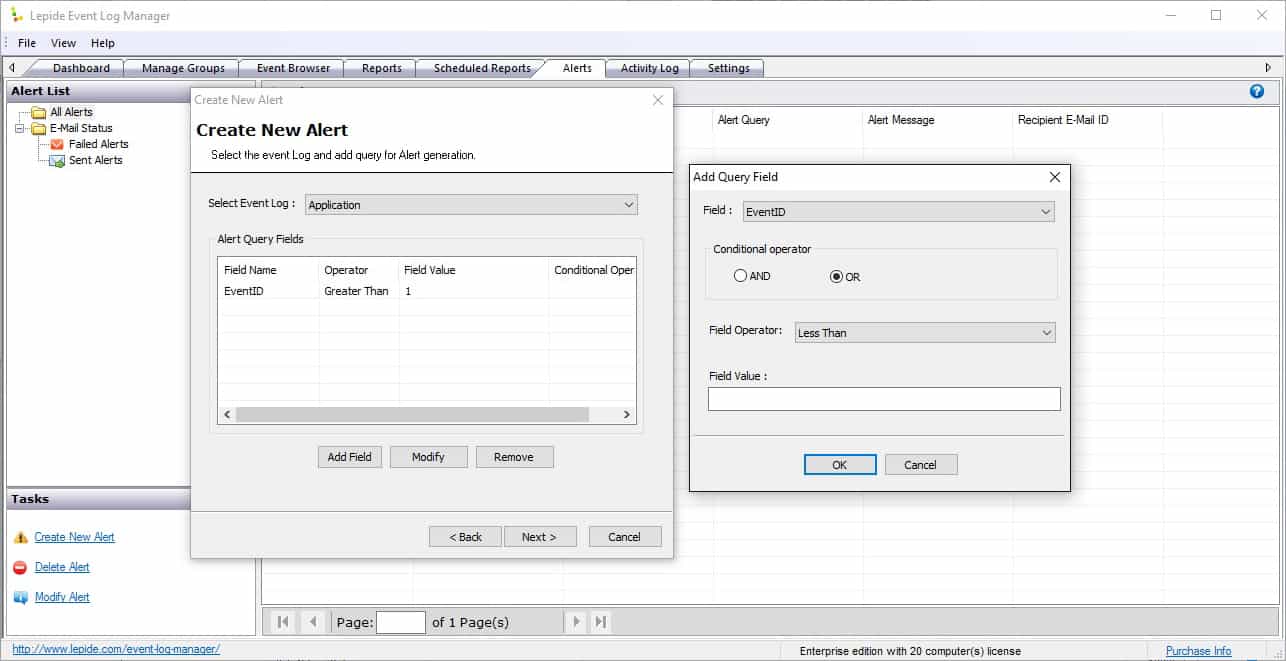Click the Sent Alerts envelope icon
The image size is (1286, 661).
[x=58, y=160]
